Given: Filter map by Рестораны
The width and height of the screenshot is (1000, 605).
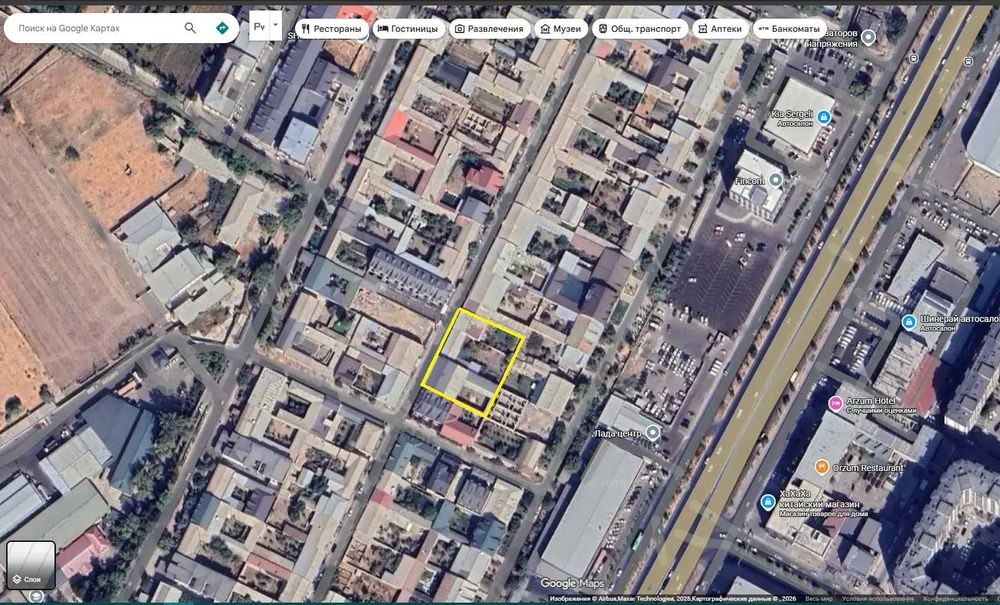Looking at the screenshot, I should pyautogui.click(x=331, y=29).
